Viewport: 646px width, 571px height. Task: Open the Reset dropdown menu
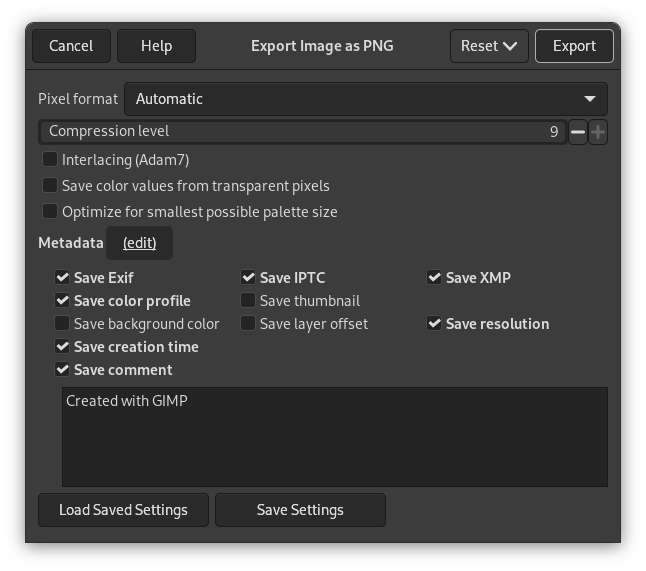489,46
